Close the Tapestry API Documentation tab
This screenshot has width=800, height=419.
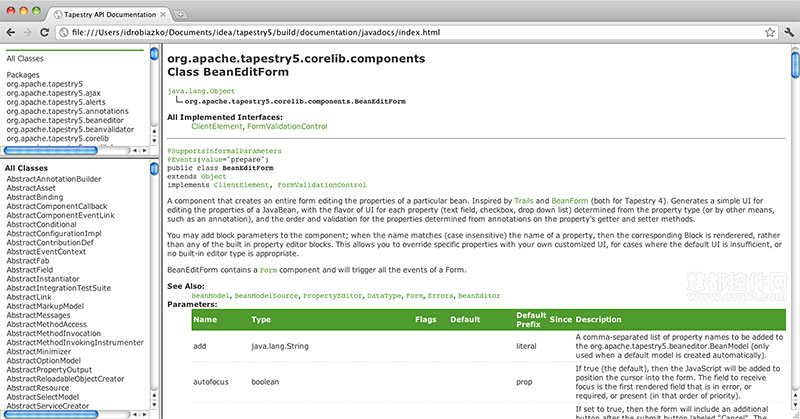[163, 15]
